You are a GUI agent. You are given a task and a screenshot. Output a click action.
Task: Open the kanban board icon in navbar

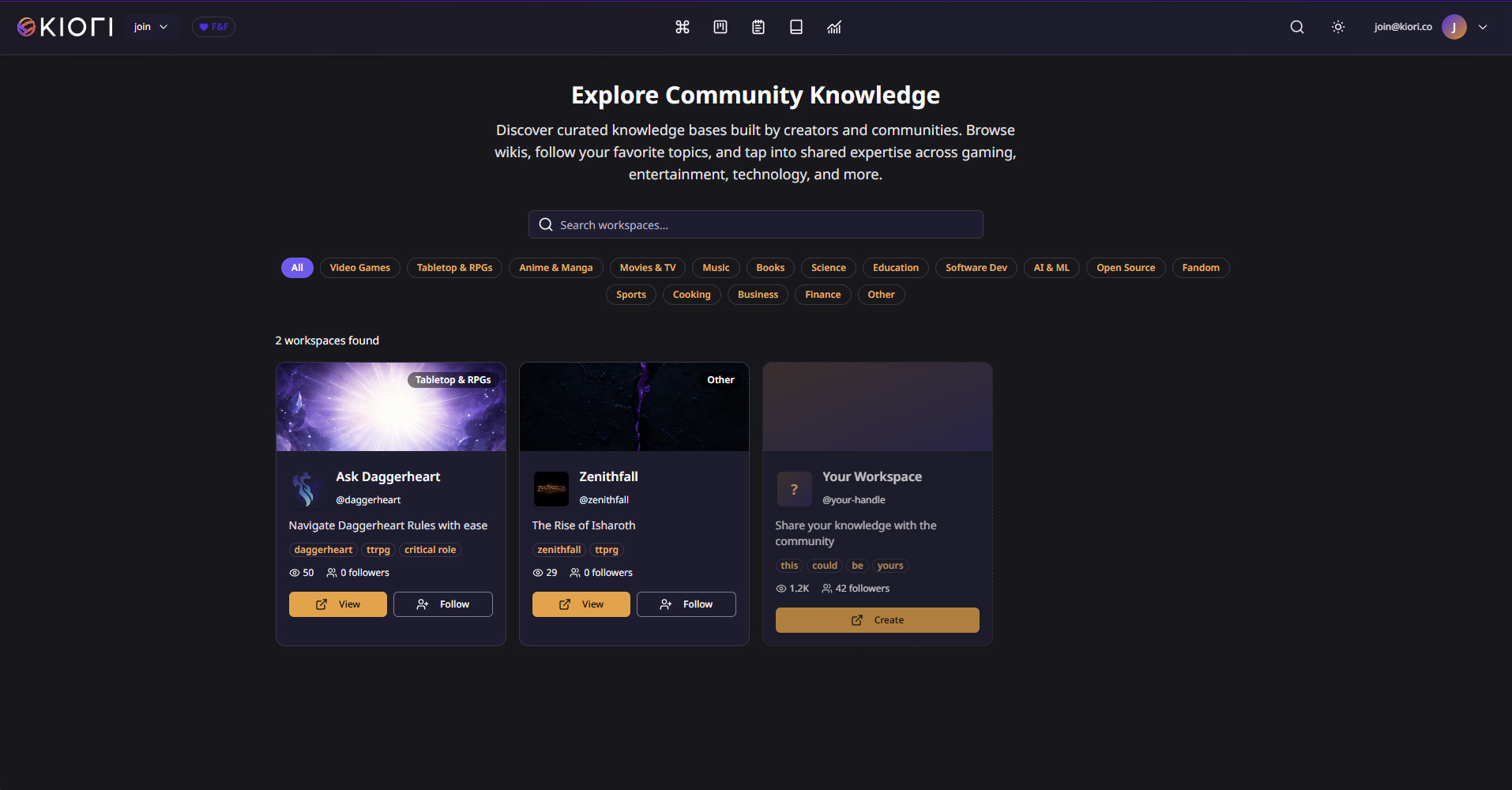(x=720, y=27)
